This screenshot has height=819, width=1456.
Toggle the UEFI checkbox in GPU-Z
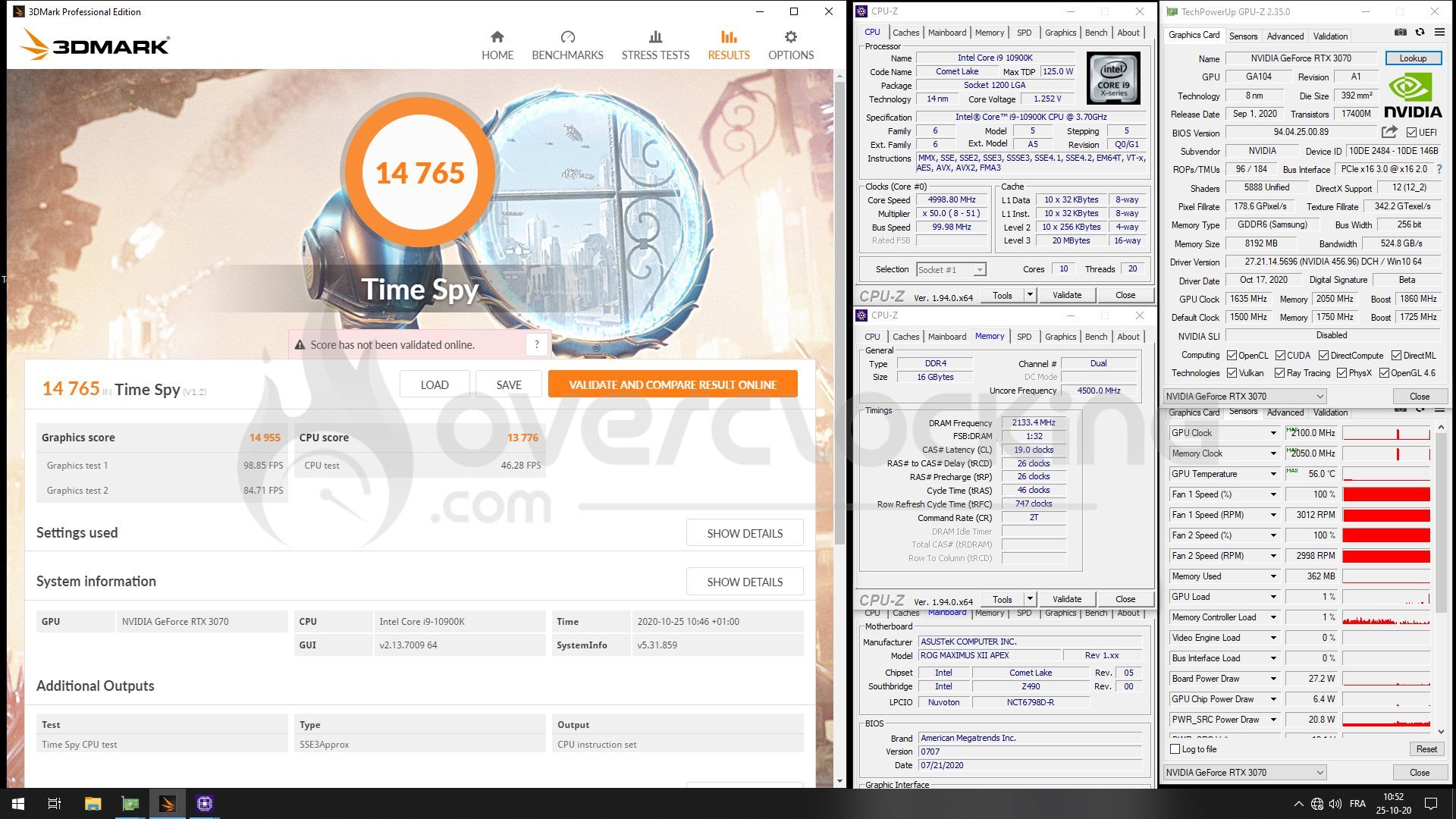tap(1411, 133)
